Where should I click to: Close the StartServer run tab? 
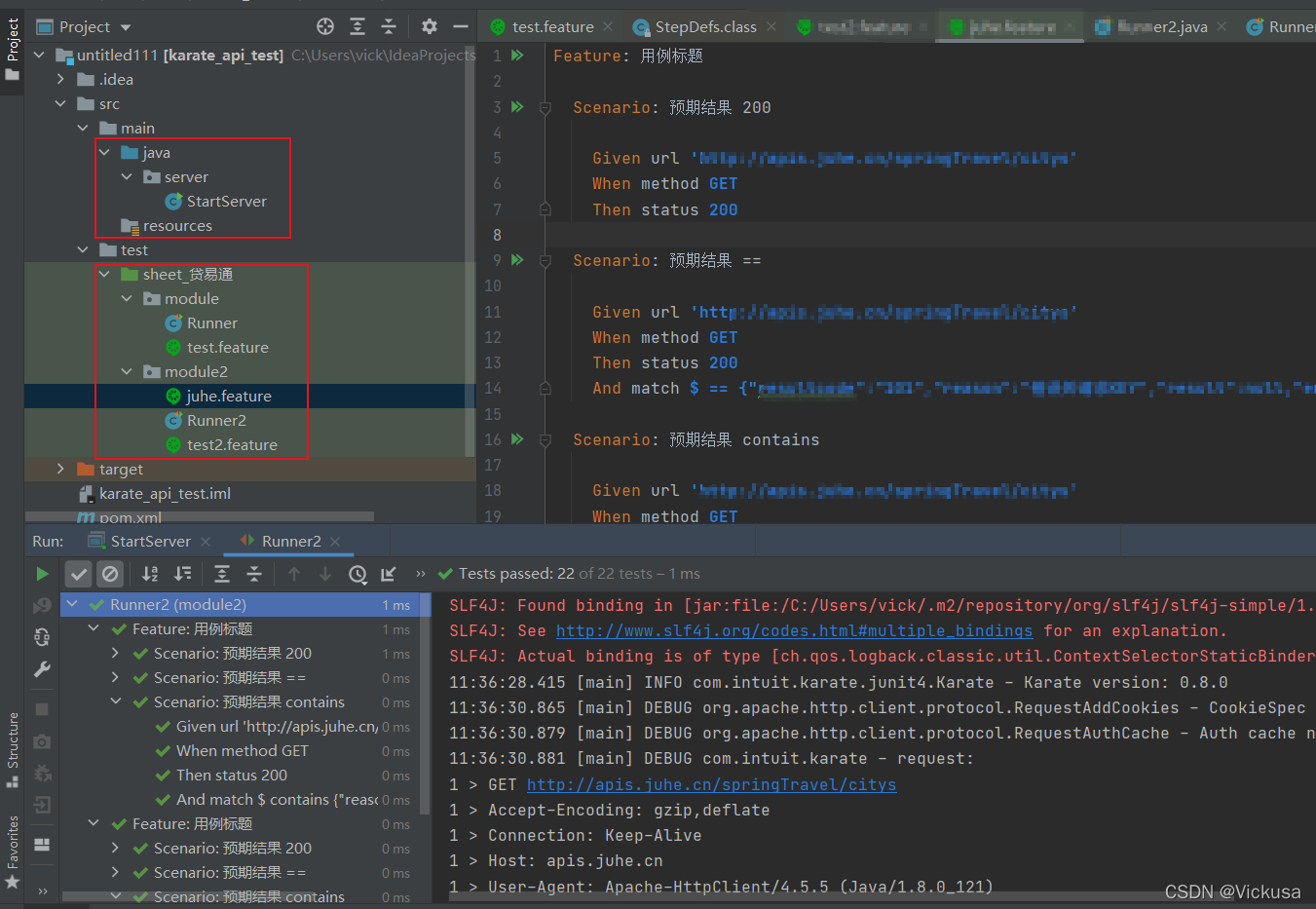(x=206, y=541)
